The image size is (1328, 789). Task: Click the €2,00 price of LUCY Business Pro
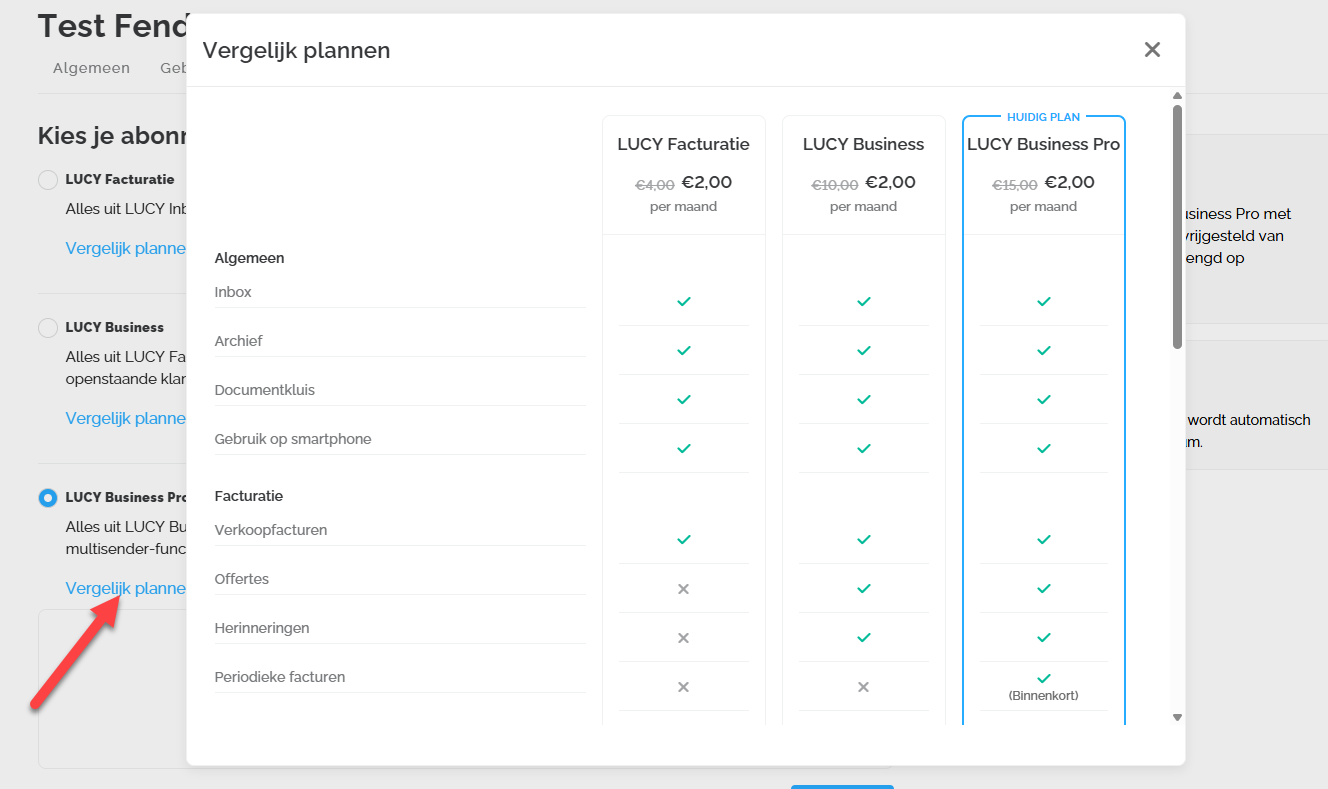tap(1070, 183)
